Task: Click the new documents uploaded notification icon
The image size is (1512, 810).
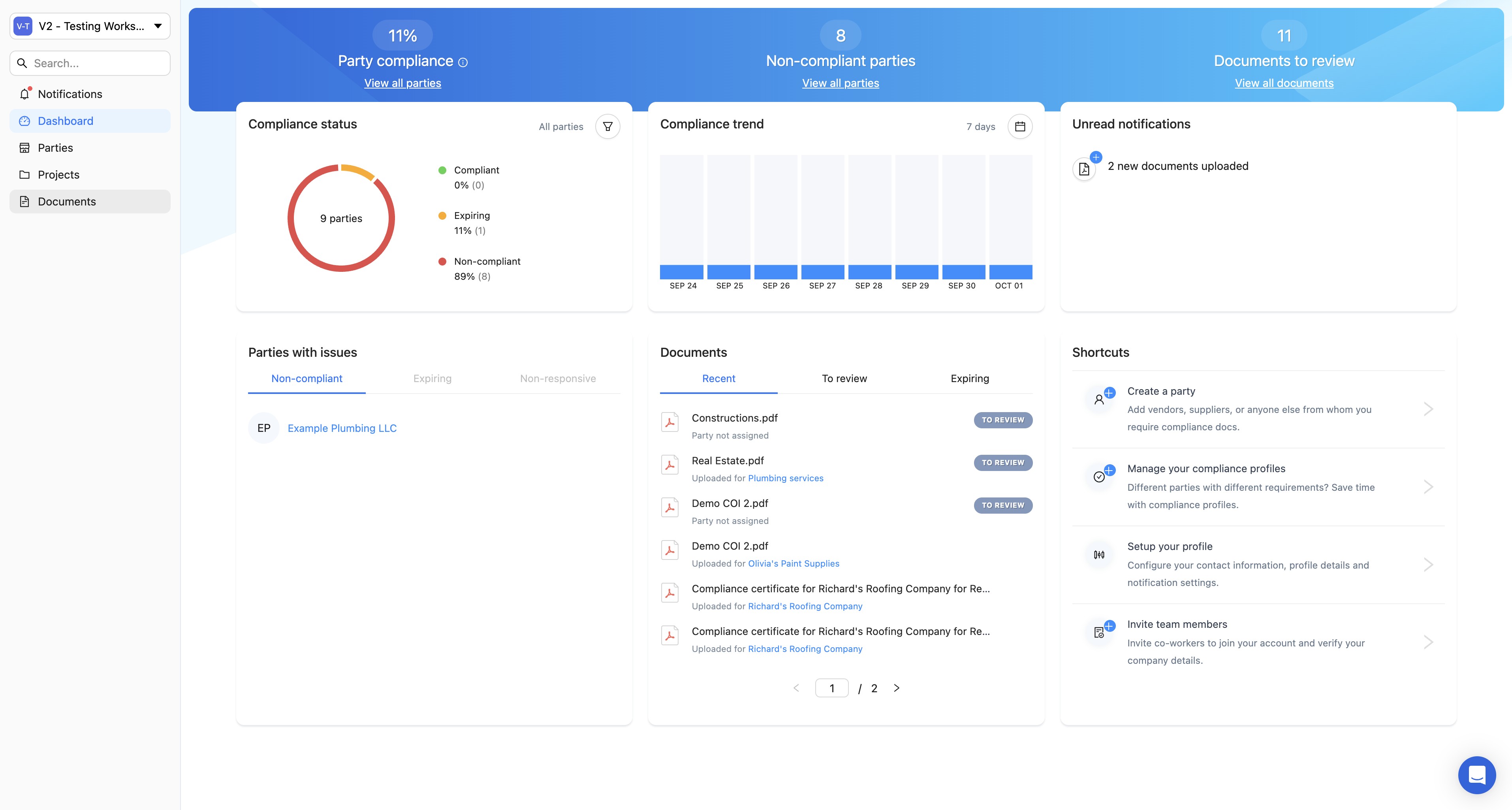Action: point(1084,168)
